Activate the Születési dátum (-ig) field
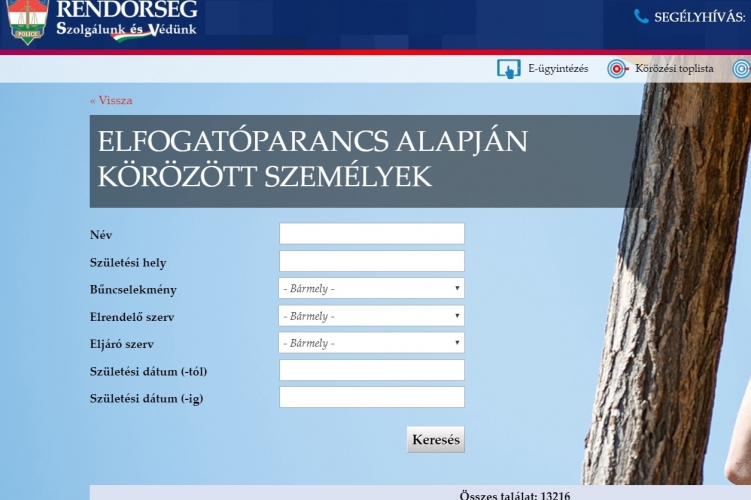This screenshot has height=500, width=751. [x=371, y=398]
